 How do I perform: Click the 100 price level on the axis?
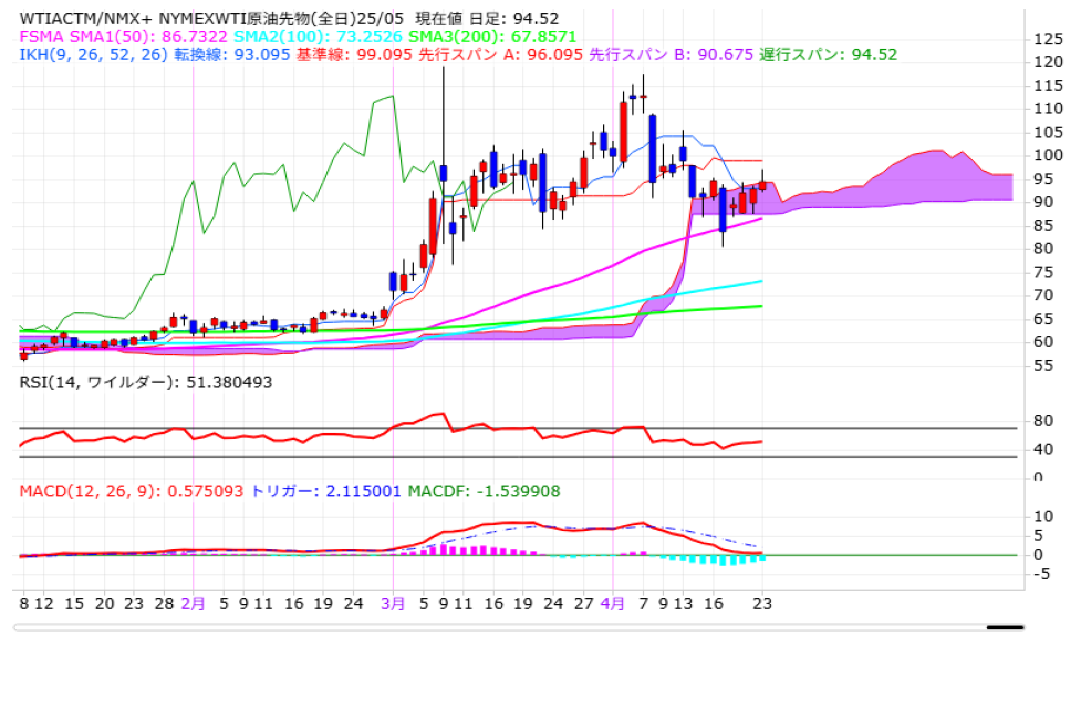tap(1049, 155)
